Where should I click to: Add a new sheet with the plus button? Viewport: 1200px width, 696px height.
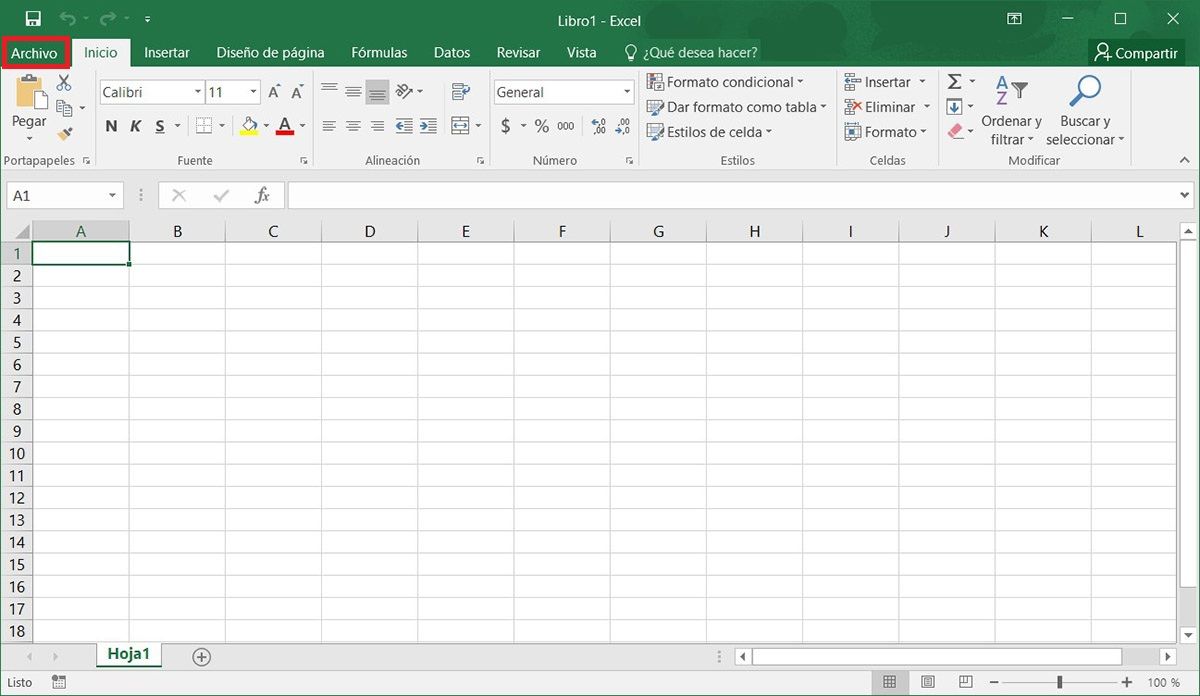200,656
